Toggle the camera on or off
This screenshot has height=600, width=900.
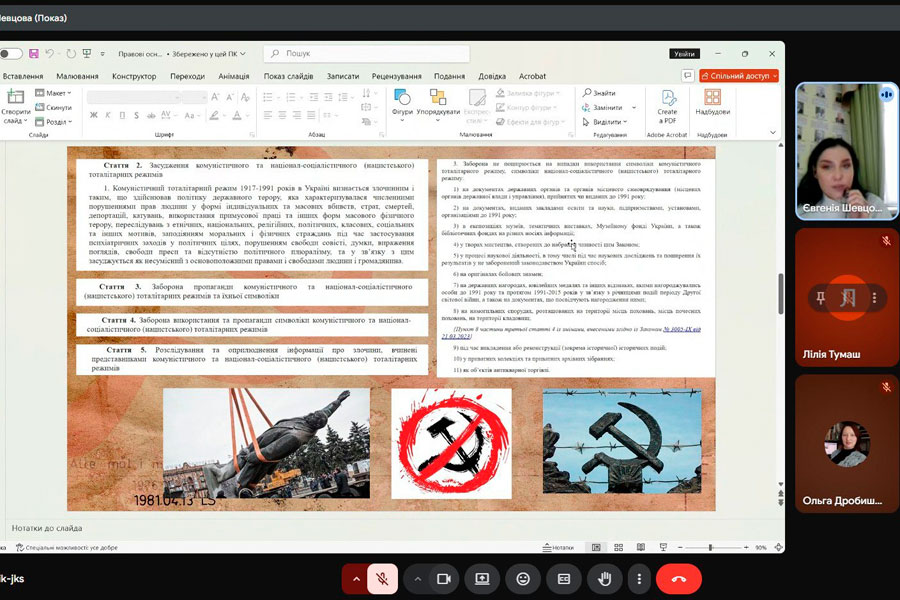pyautogui.click(x=444, y=579)
